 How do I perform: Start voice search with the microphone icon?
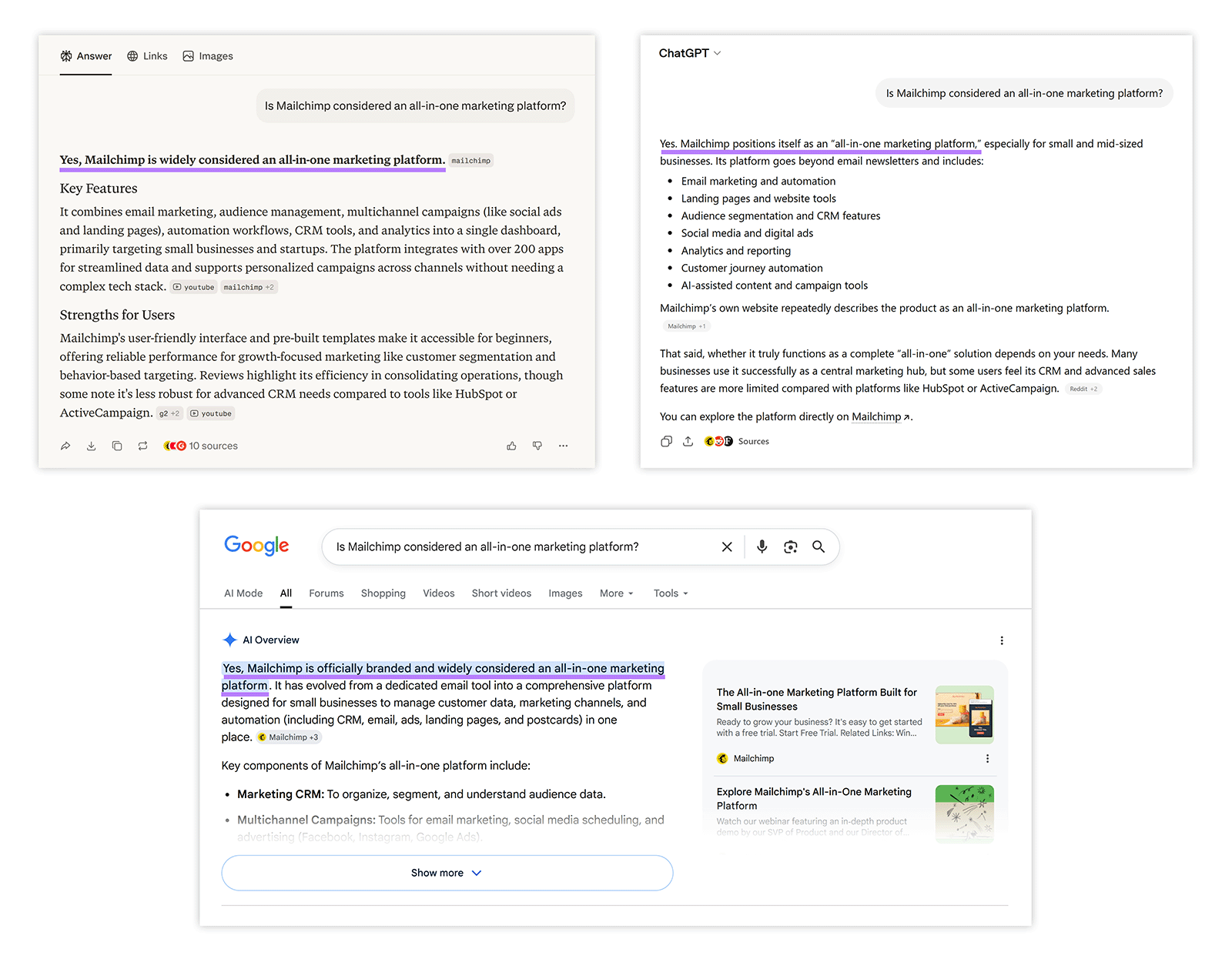click(x=762, y=546)
